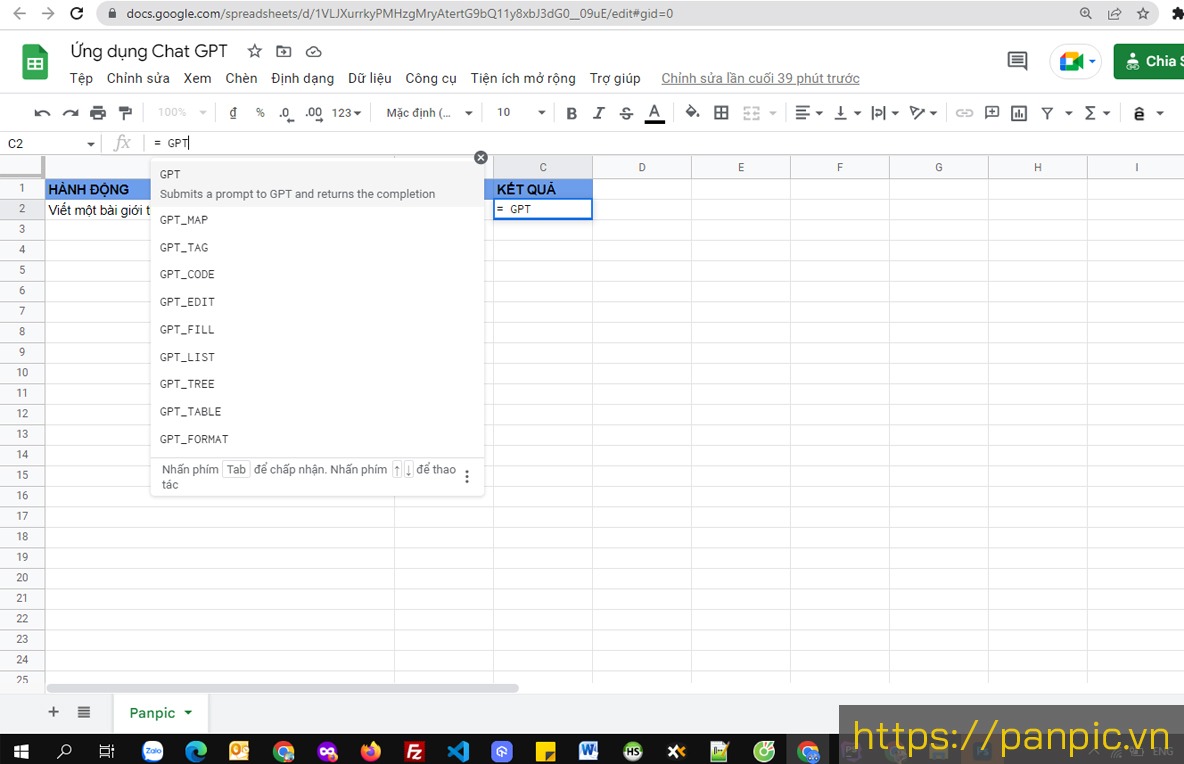
Task: Select the Paint format roller icon
Action: pyautogui.click(x=125, y=113)
